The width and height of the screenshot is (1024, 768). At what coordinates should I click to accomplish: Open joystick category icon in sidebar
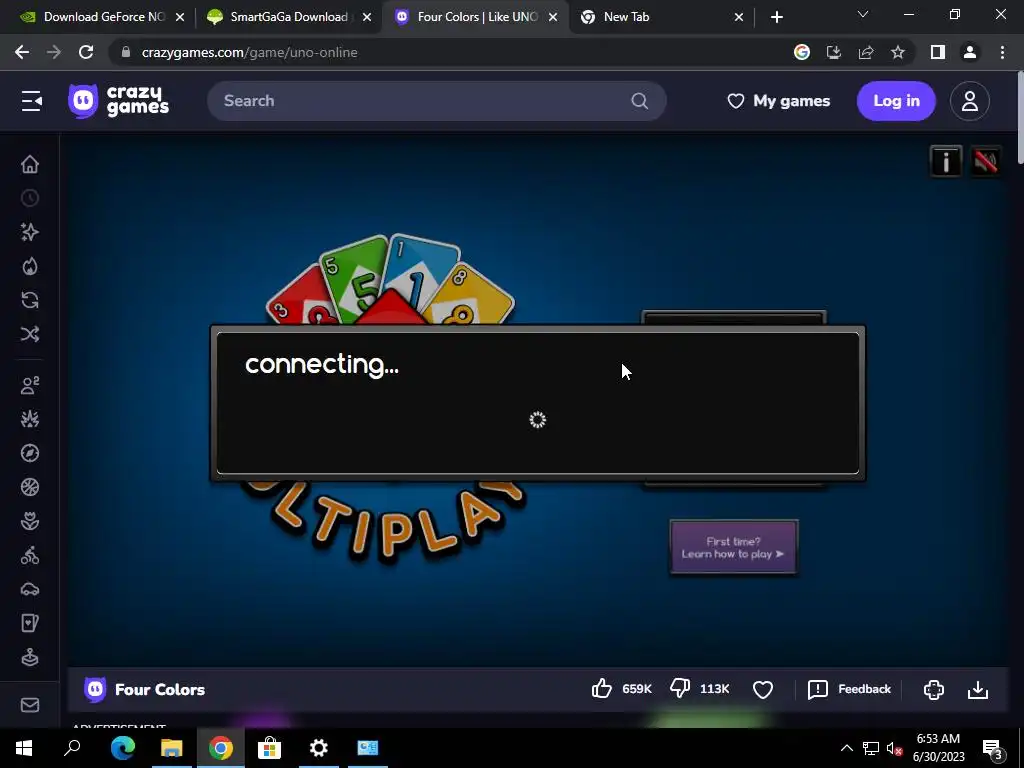[x=30, y=657]
